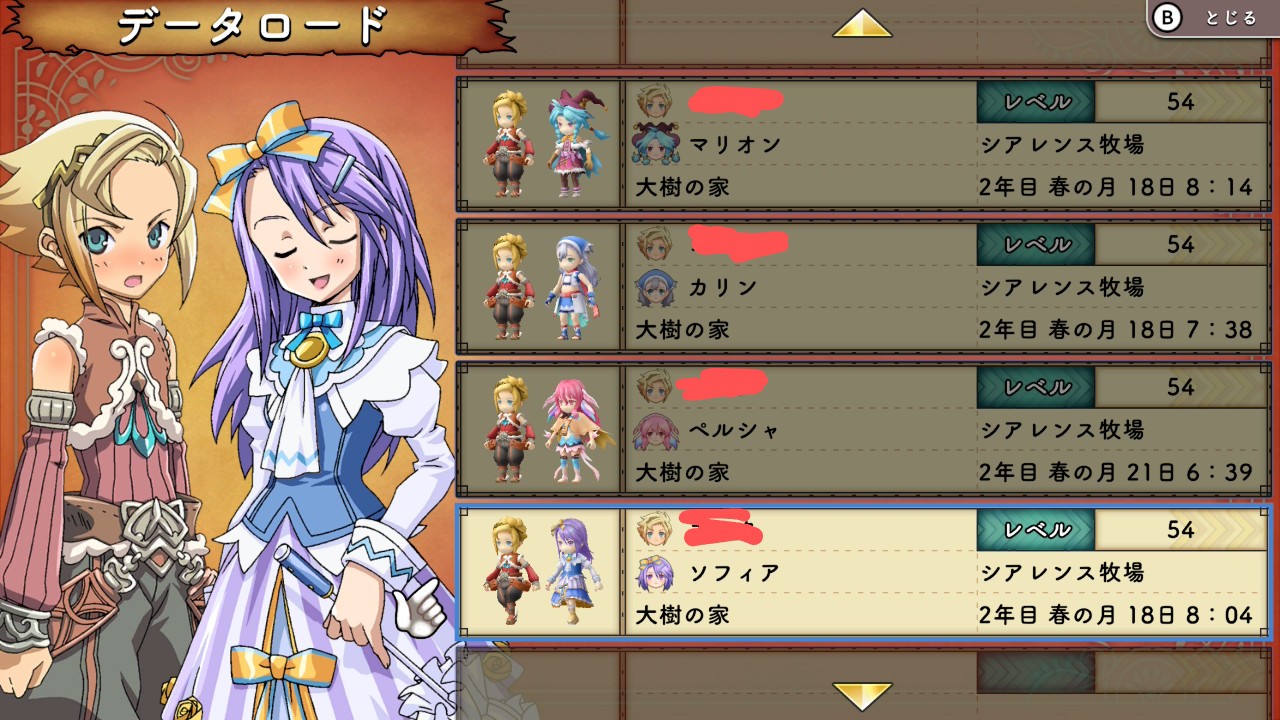The width and height of the screenshot is (1280, 720).
Task: Click the sprite thumbnail of Persia's save
Action: coord(540,430)
